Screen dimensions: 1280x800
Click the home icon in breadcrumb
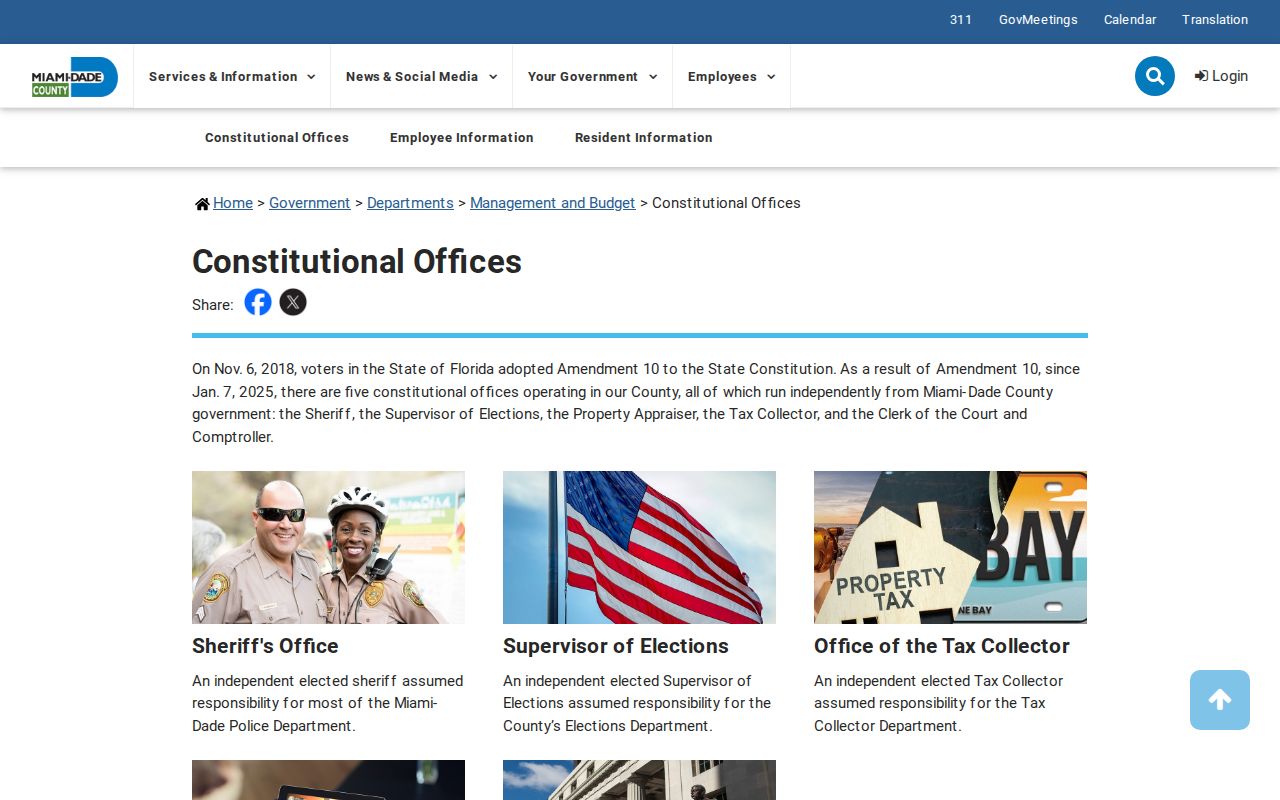(202, 204)
